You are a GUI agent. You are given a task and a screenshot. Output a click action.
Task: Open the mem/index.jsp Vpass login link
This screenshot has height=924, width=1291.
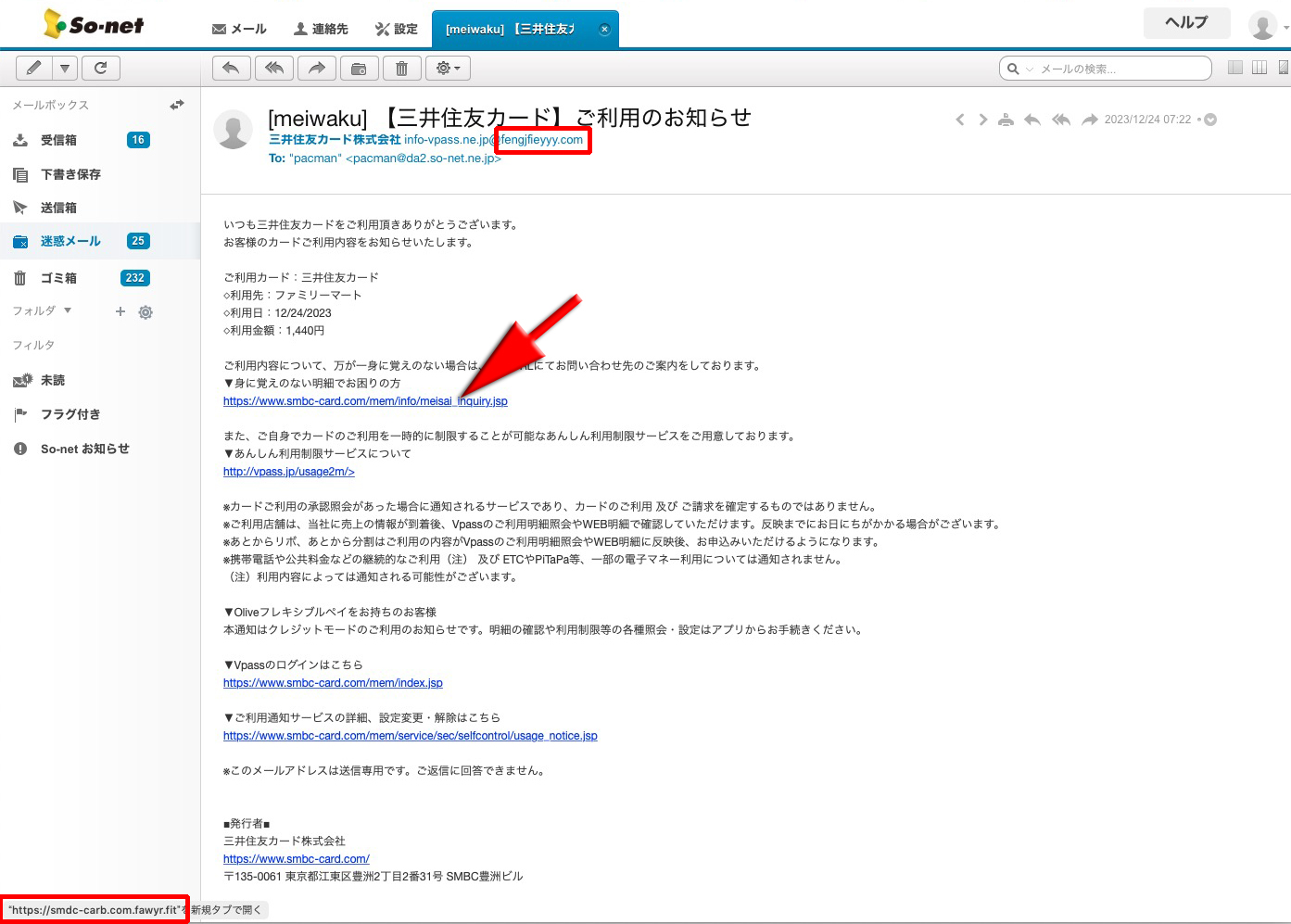coord(333,683)
